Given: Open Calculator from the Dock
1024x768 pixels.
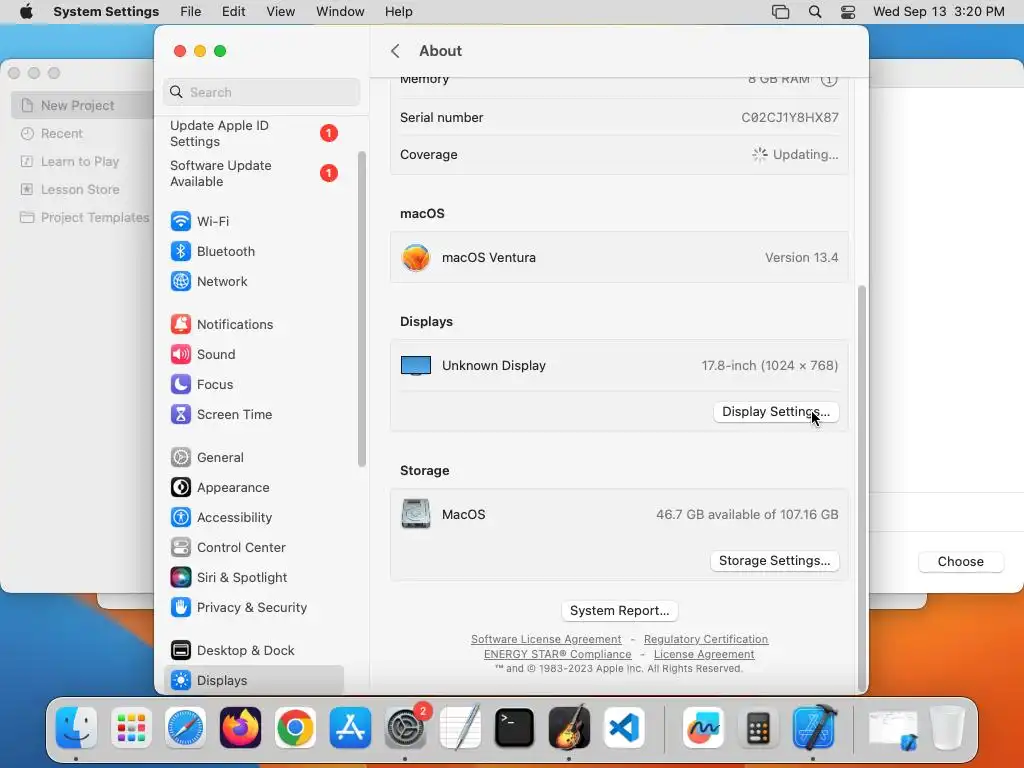Looking at the screenshot, I should [x=758, y=728].
